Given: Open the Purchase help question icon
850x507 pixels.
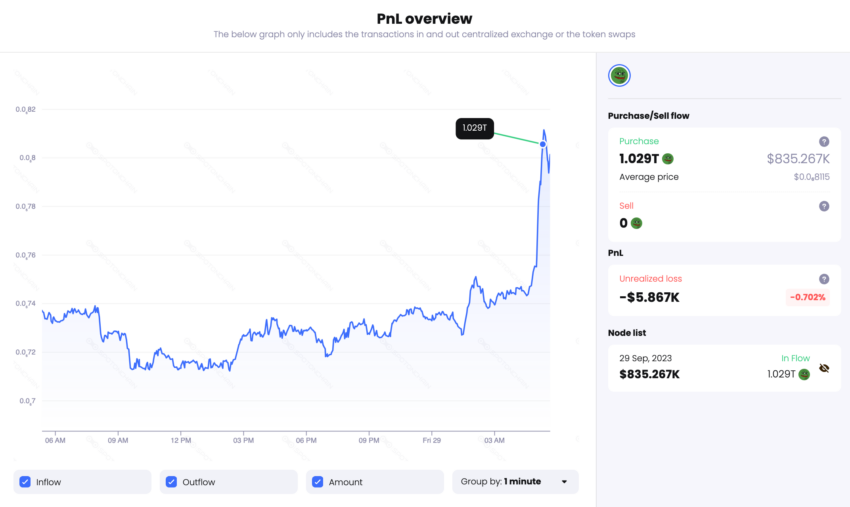Looking at the screenshot, I should click(824, 142).
